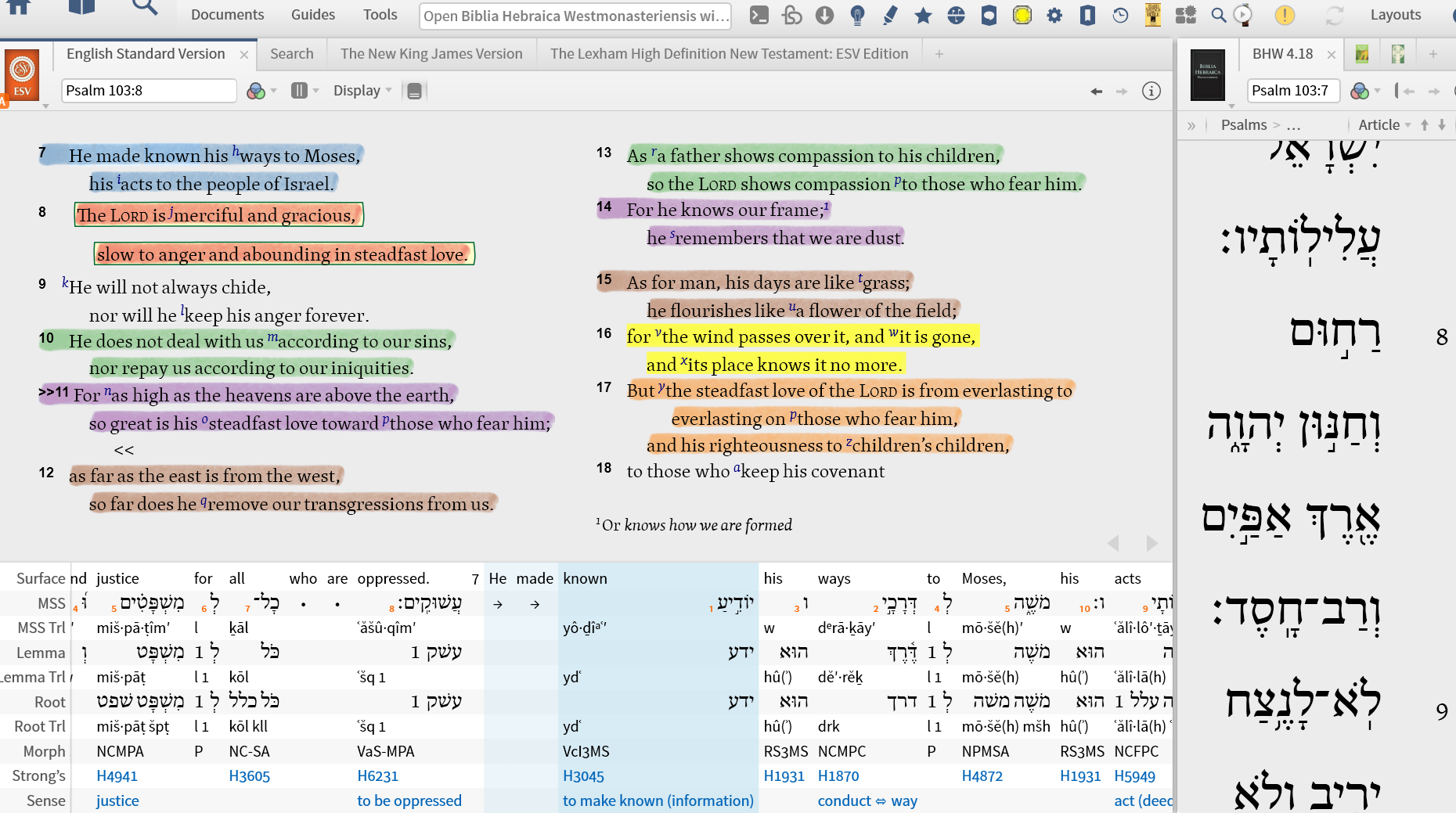The height and width of the screenshot is (813, 1456).
Task: Toggle the interlinear pane button
Action: tap(415, 92)
